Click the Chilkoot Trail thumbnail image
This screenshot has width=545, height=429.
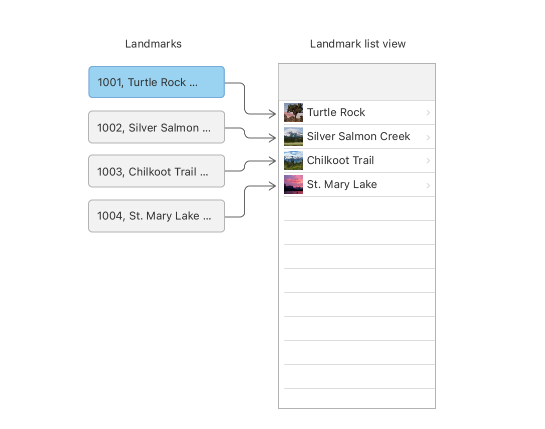[293, 160]
